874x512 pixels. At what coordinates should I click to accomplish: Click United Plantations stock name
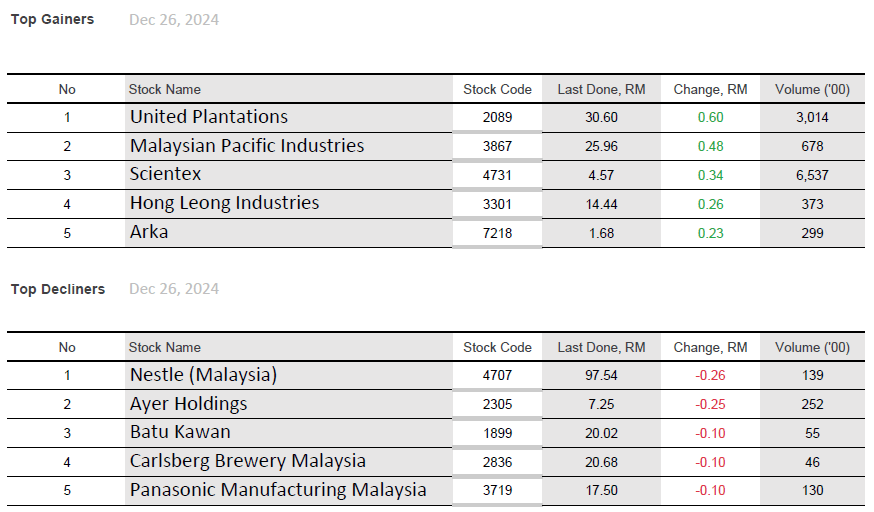(209, 117)
